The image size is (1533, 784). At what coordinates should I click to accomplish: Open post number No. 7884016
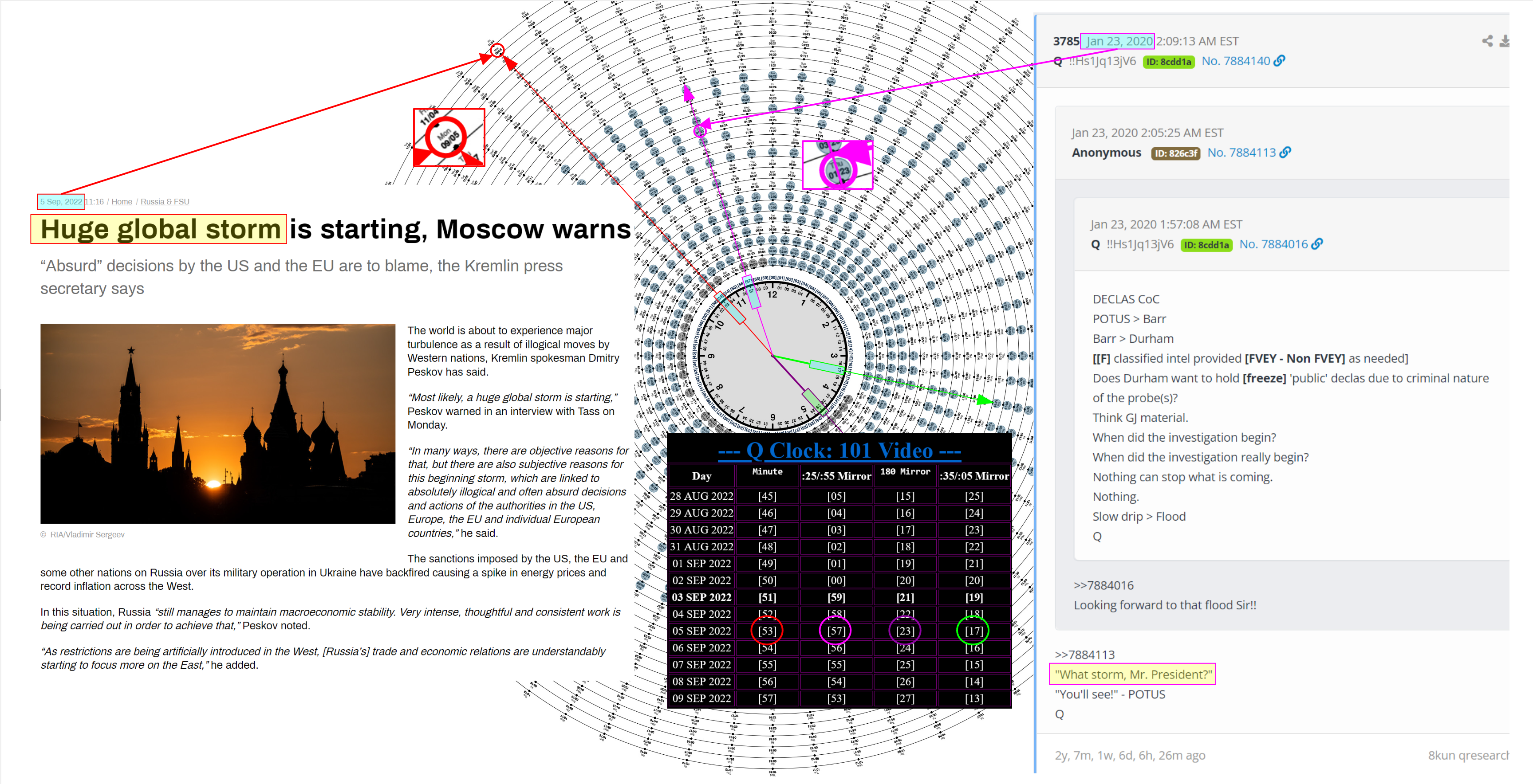pyautogui.click(x=1273, y=244)
